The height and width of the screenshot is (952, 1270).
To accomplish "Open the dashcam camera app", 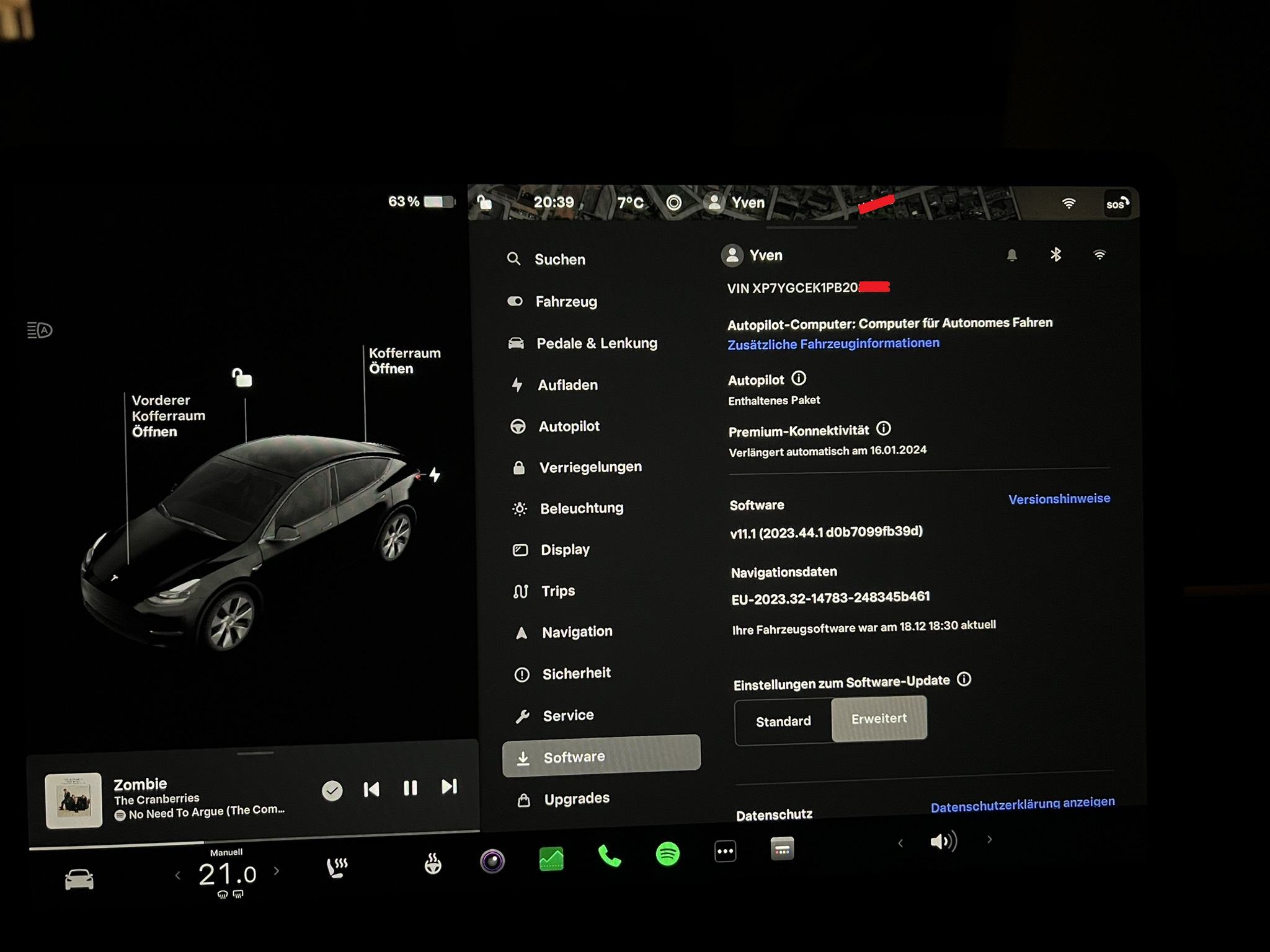I will click(492, 861).
